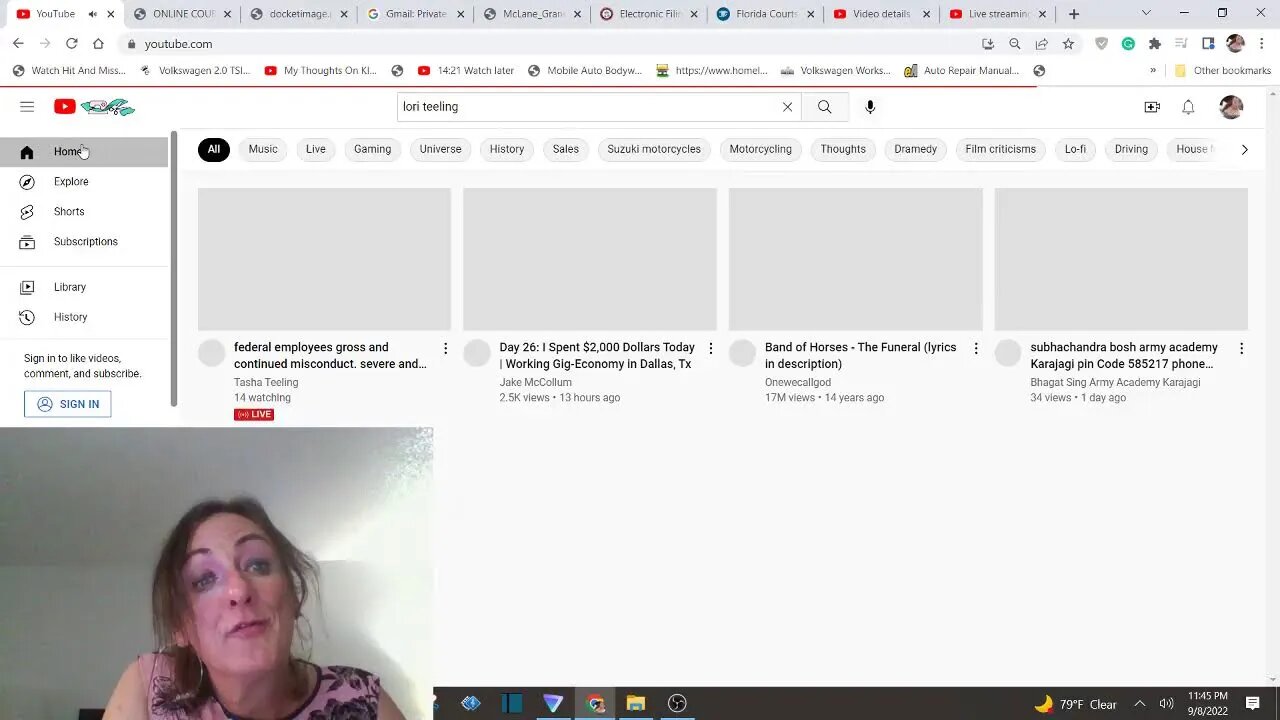Open options for federal employees video
Viewport: 1280px width, 720px height.
pyautogui.click(x=445, y=349)
